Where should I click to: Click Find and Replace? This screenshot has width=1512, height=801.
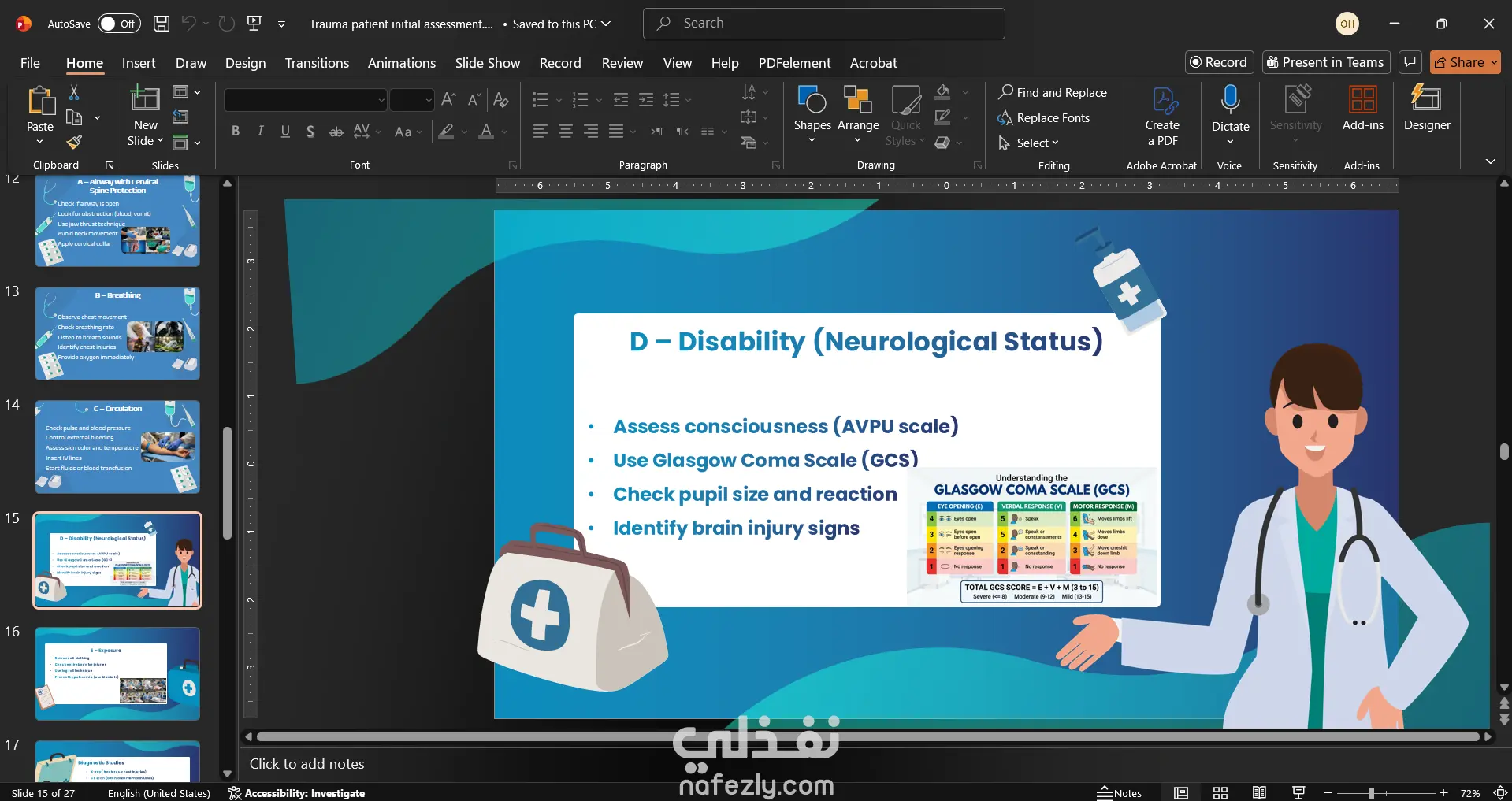pyautogui.click(x=1053, y=93)
